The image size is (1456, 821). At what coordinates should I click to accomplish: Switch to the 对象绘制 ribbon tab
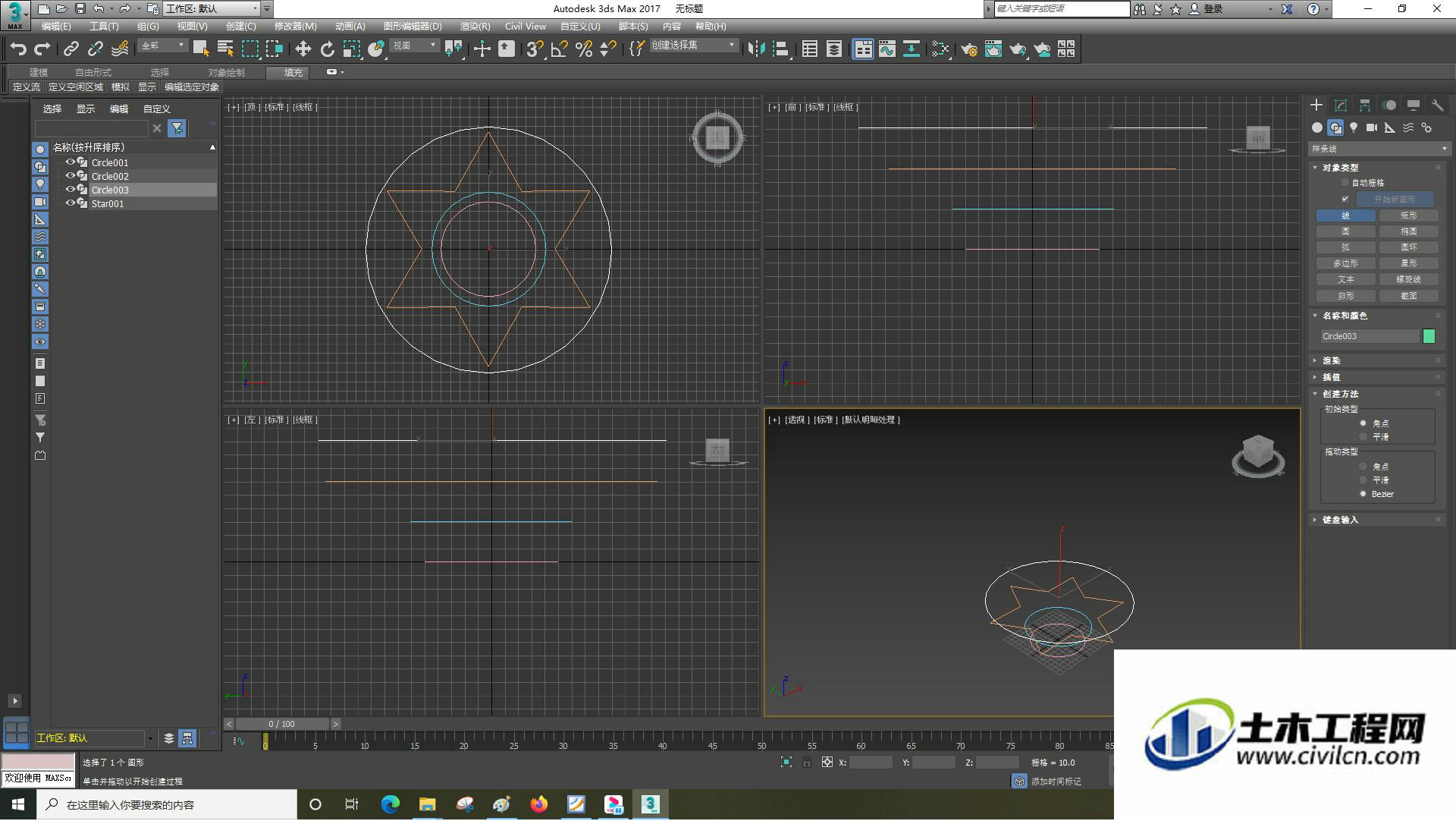pyautogui.click(x=226, y=73)
